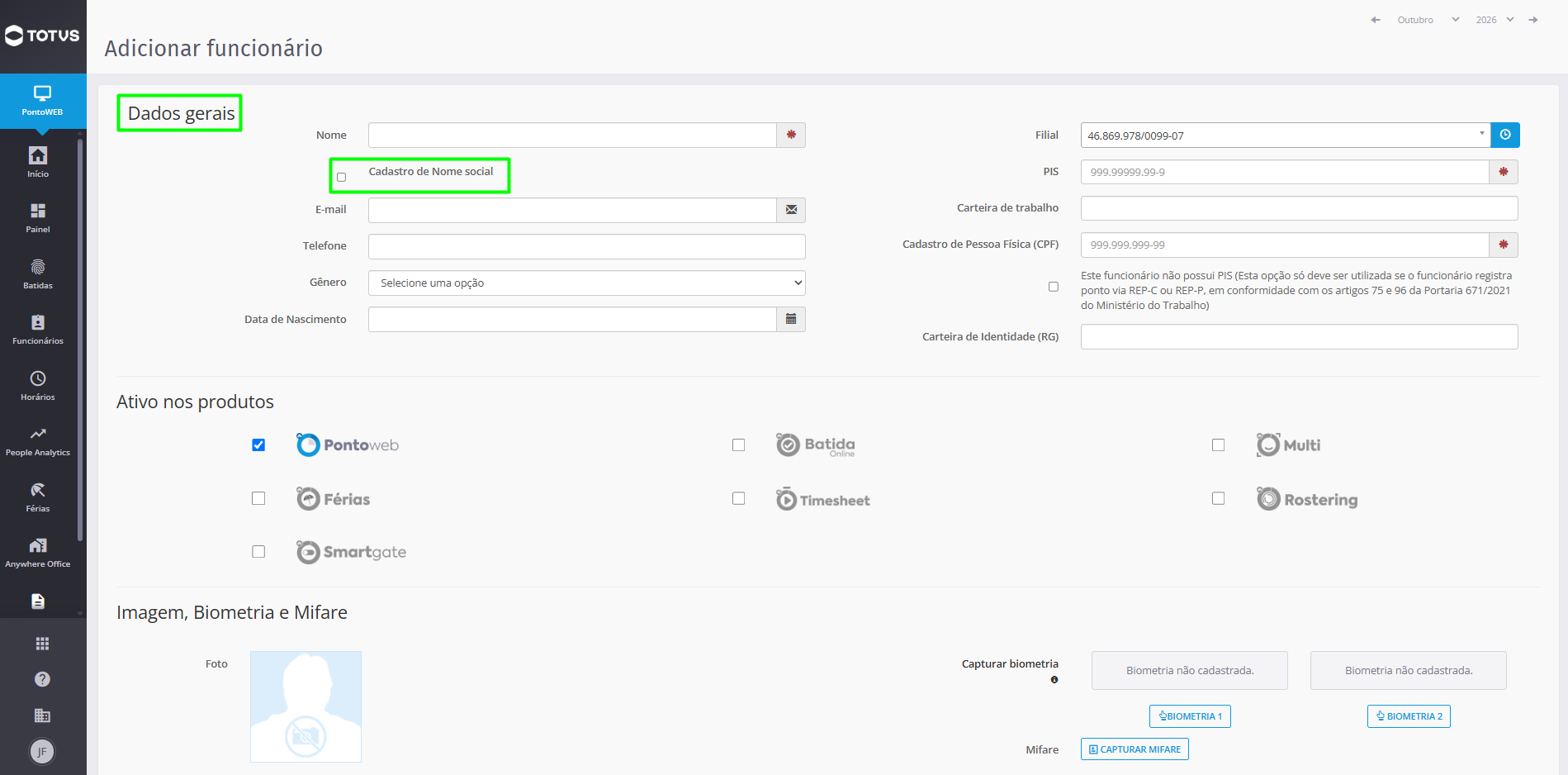Click the Cadastro de Pessoa Física (CPF) field
1568x775 pixels.
(1285, 245)
